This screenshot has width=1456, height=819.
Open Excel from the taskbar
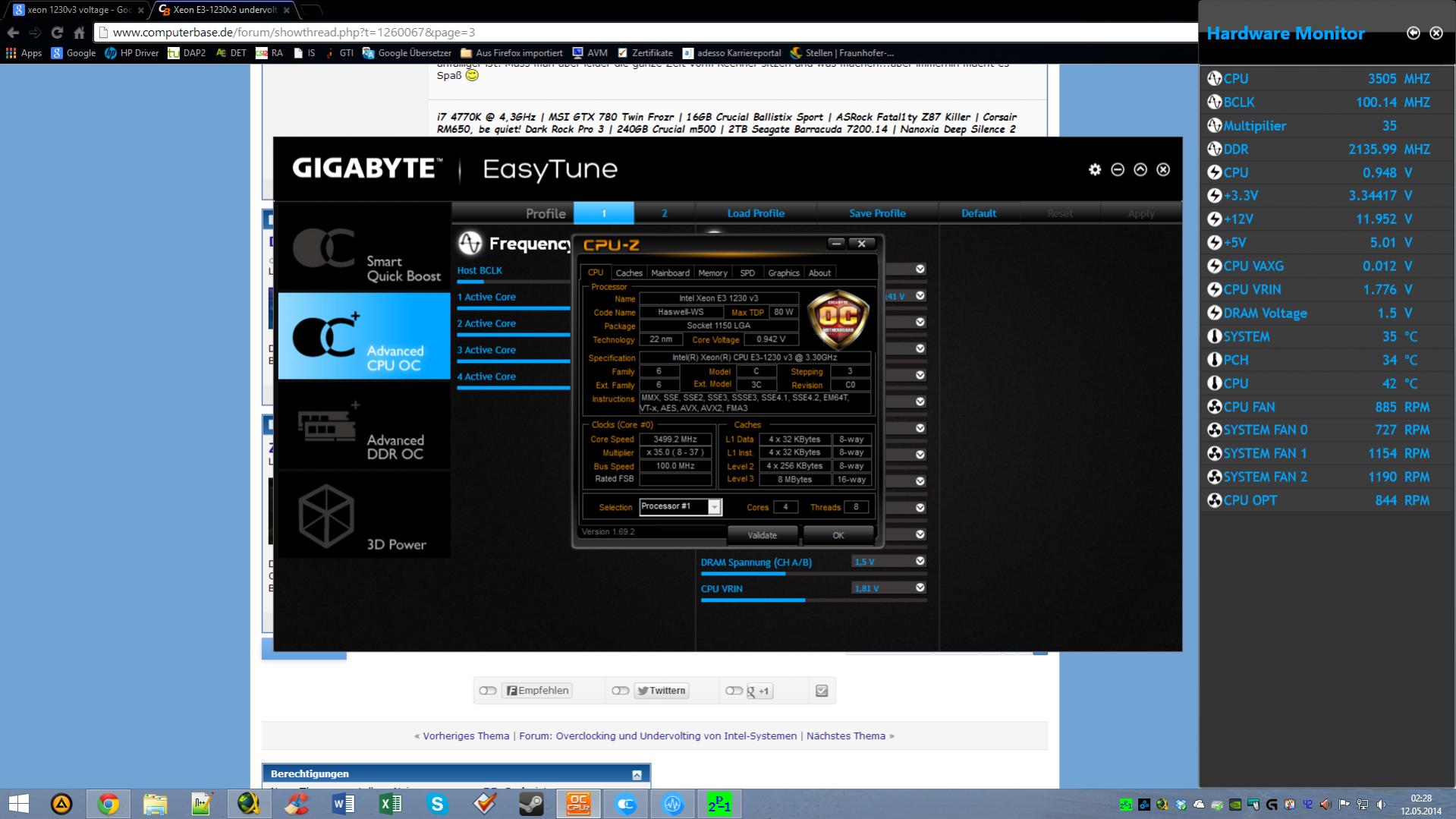click(390, 804)
